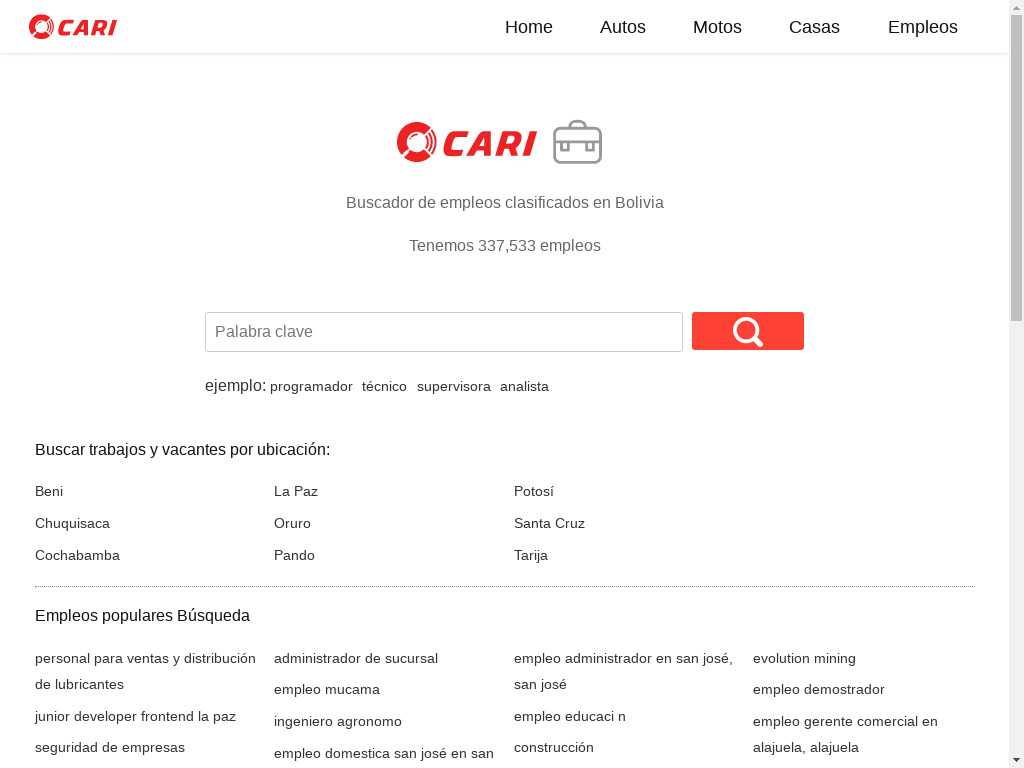The image size is (1024, 768).
Task: Open 'empleo mucama' search
Action: 327,689
